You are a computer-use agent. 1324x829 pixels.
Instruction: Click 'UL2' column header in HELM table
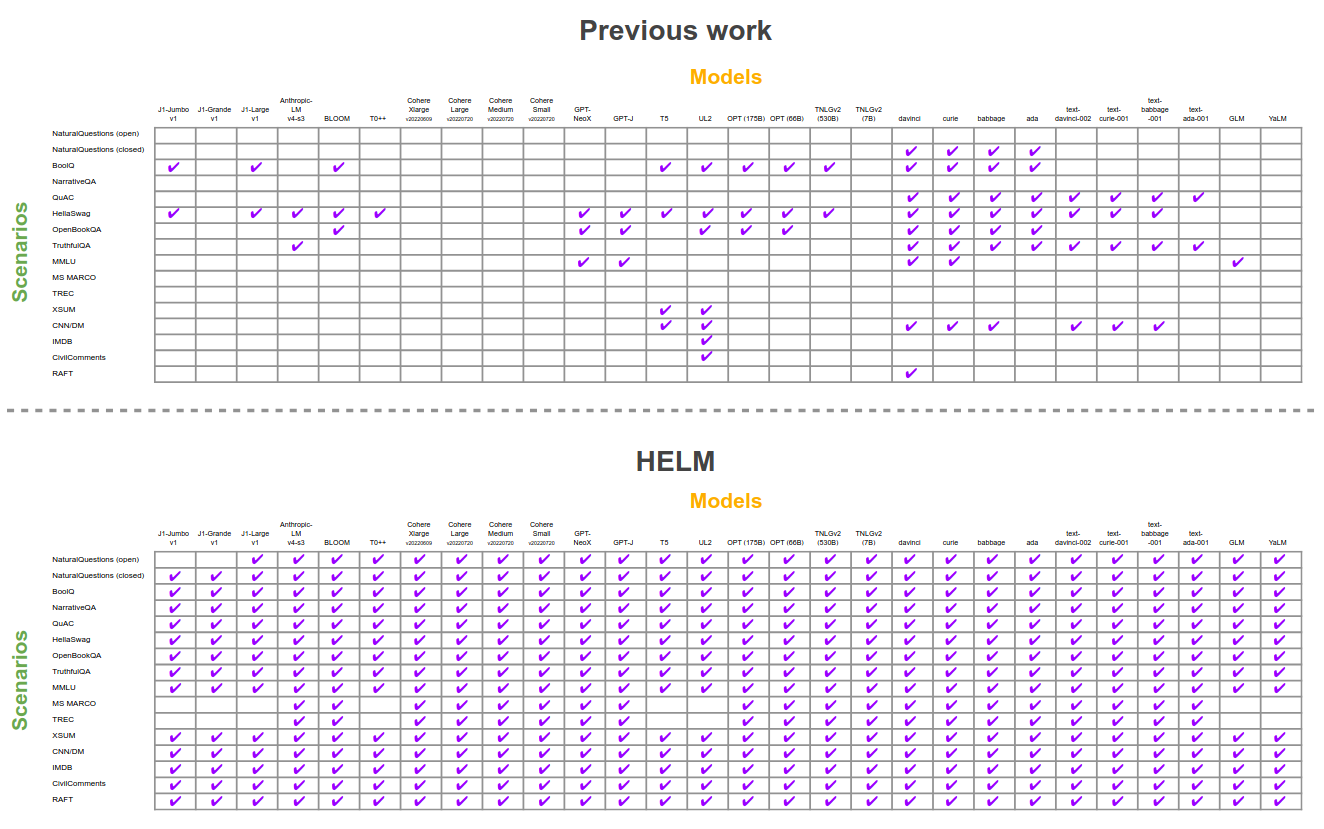[705, 543]
